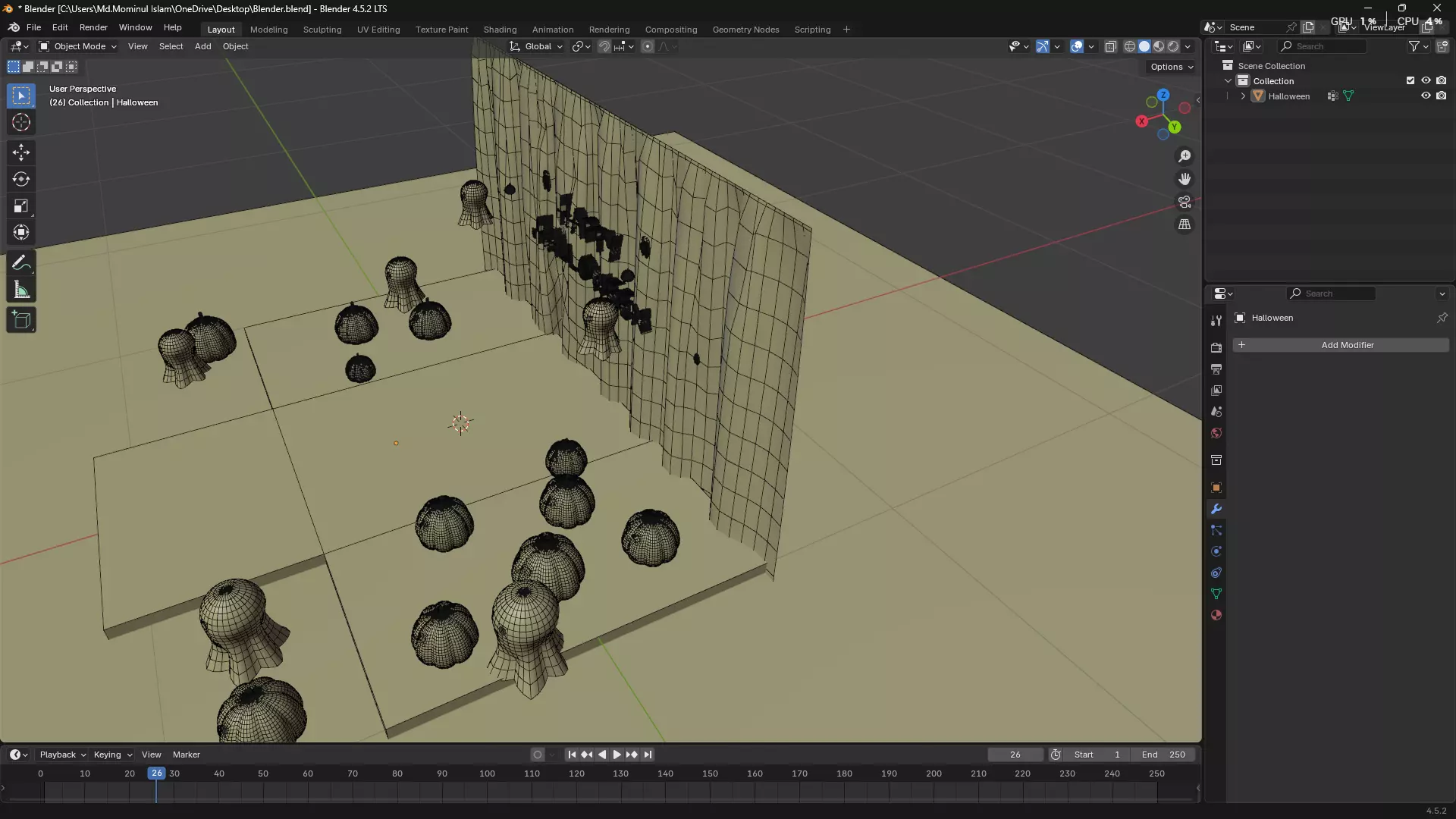Toggle the X-ray display button
Screen dimensions: 1456x819
[x=1111, y=46]
